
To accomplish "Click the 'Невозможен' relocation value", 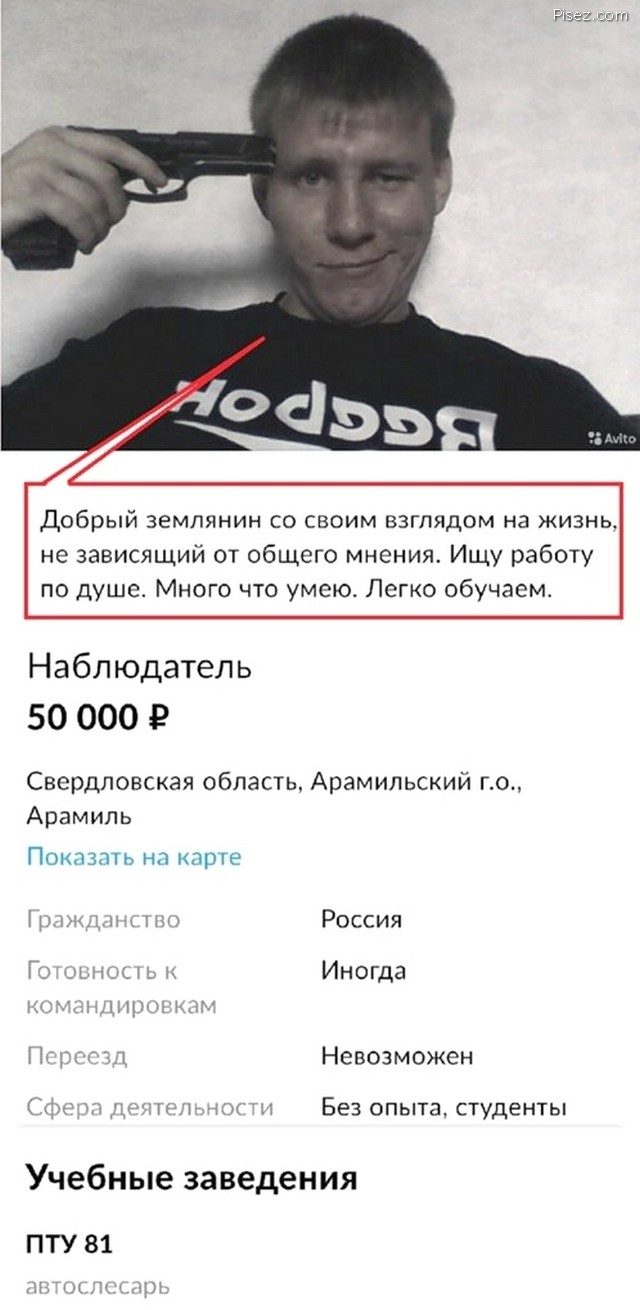I will click(x=397, y=1056).
